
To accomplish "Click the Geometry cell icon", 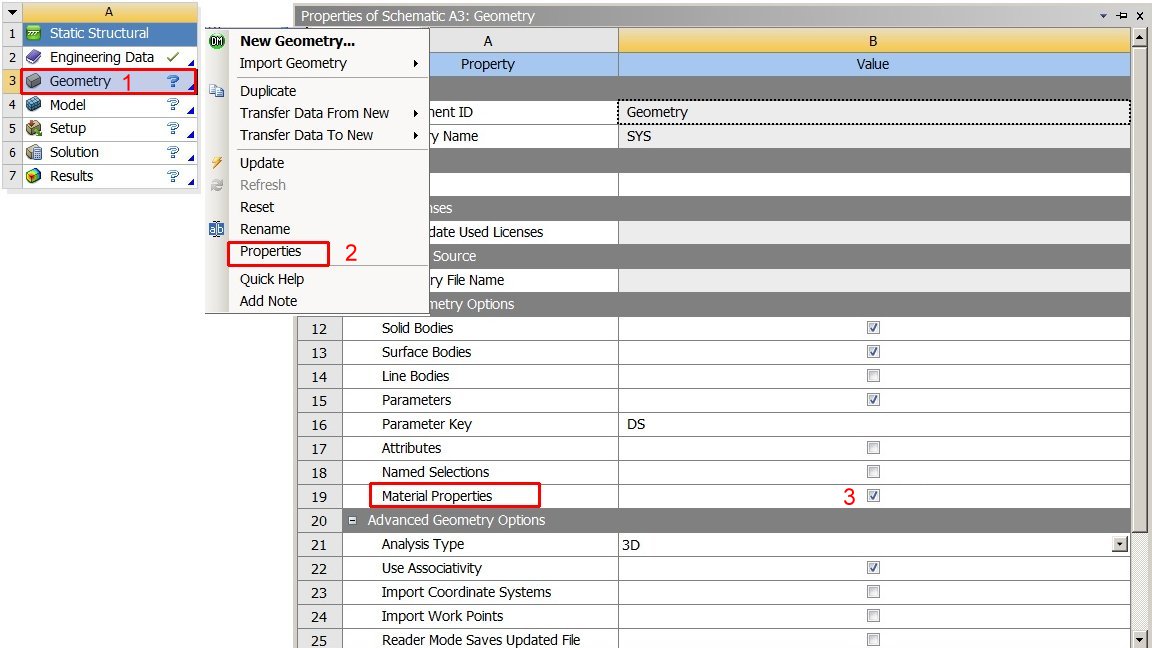I will pos(34,82).
